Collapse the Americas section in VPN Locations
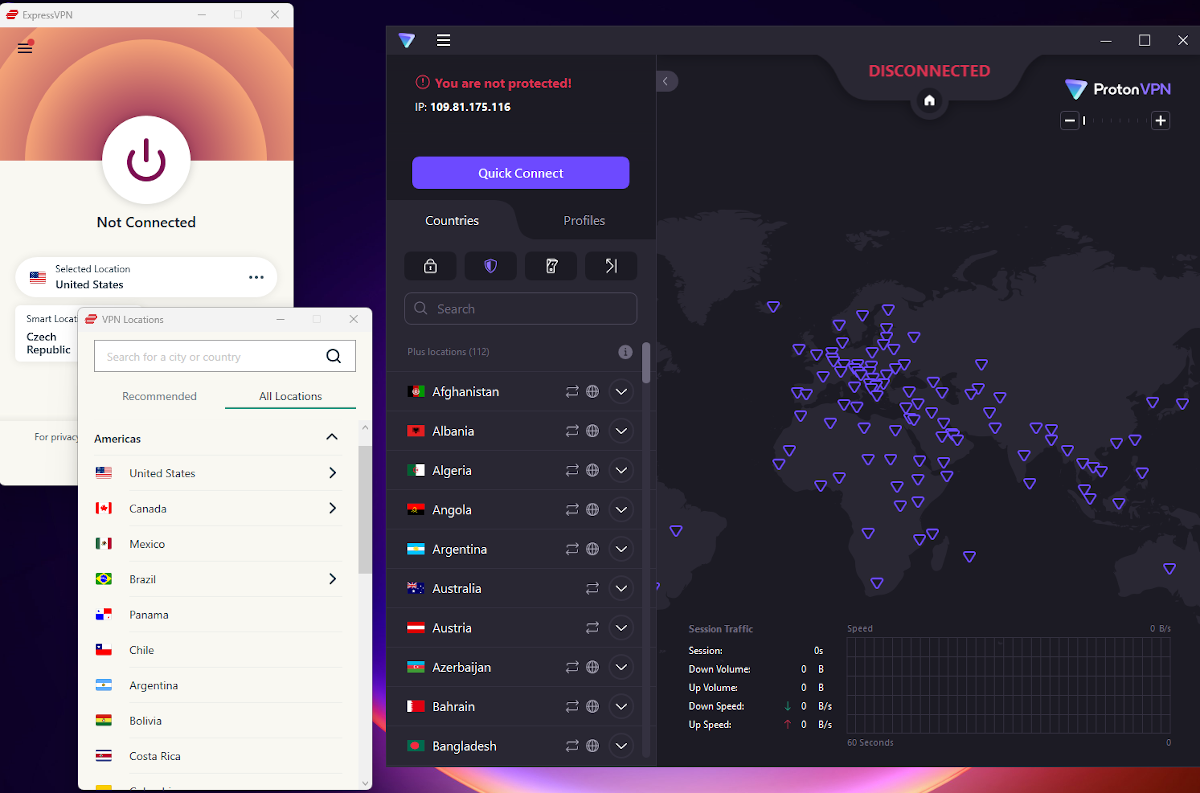 (331, 437)
